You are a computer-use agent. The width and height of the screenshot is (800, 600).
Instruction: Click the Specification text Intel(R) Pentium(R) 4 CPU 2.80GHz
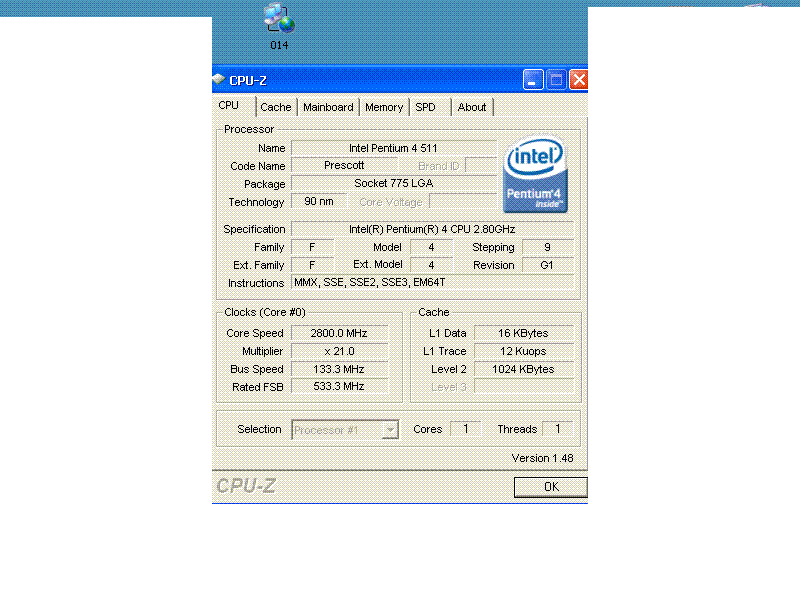(432, 229)
